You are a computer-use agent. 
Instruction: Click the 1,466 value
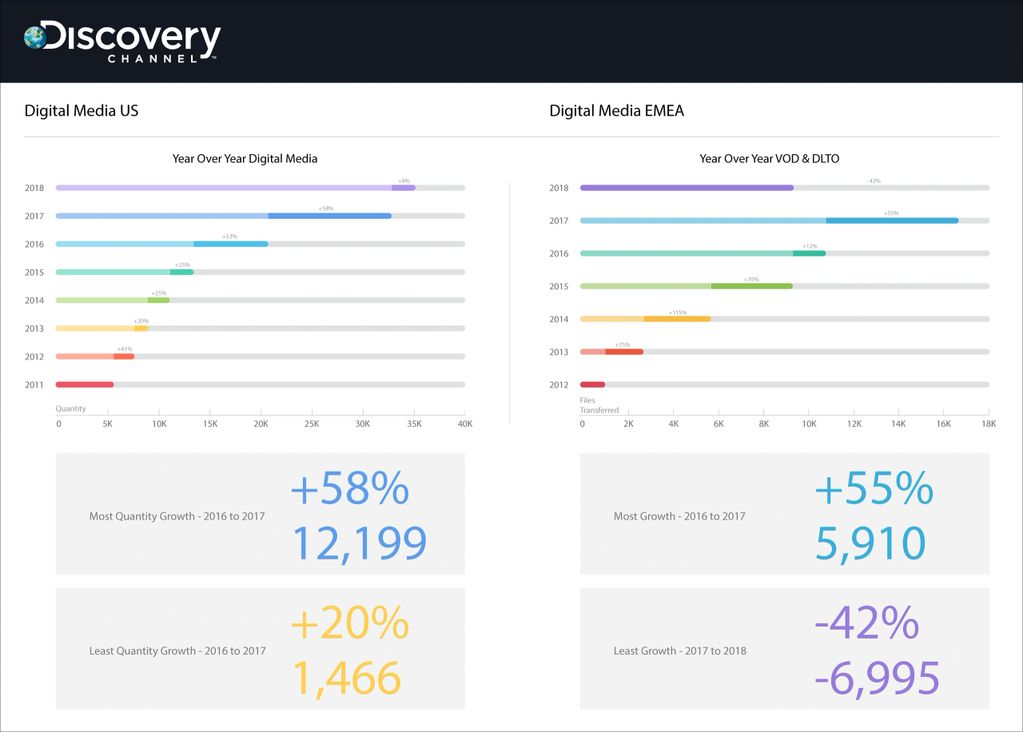coord(346,678)
